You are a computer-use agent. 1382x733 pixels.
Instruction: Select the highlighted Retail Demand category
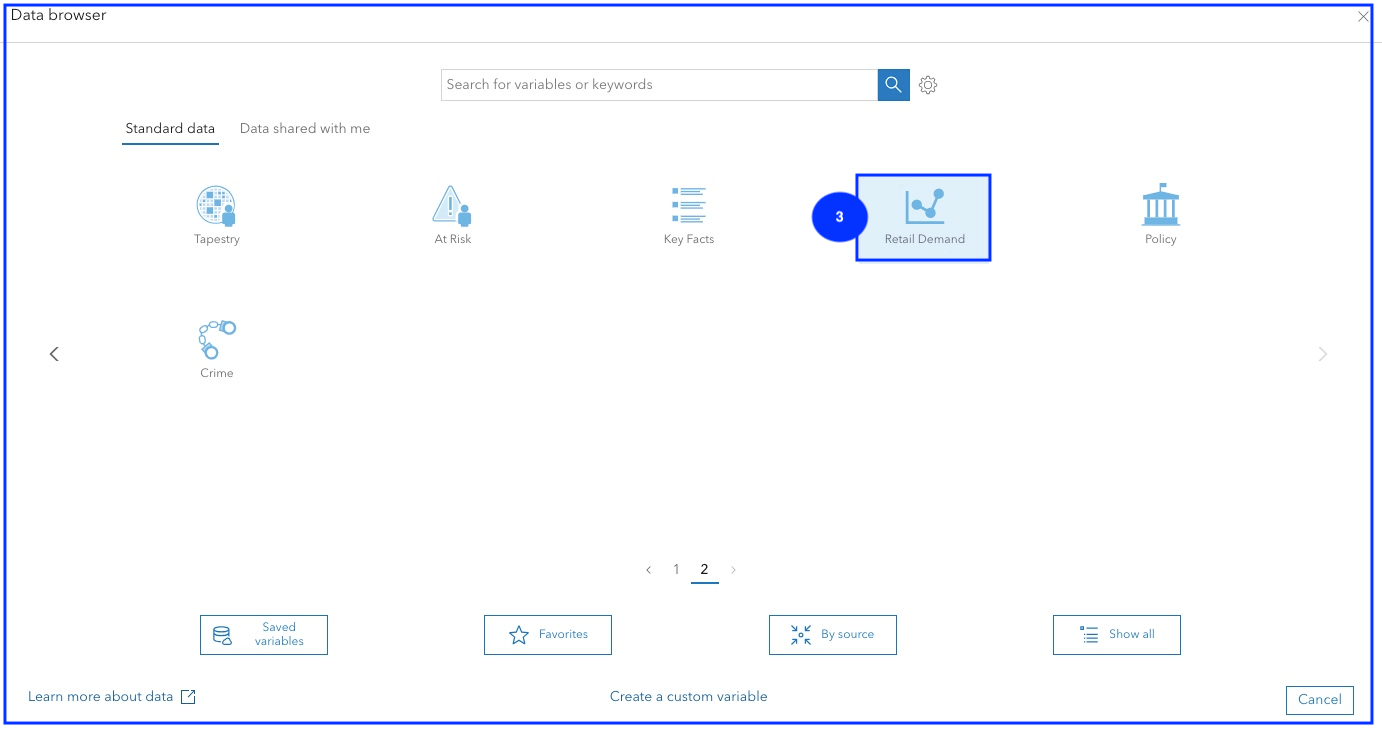[x=922, y=215]
